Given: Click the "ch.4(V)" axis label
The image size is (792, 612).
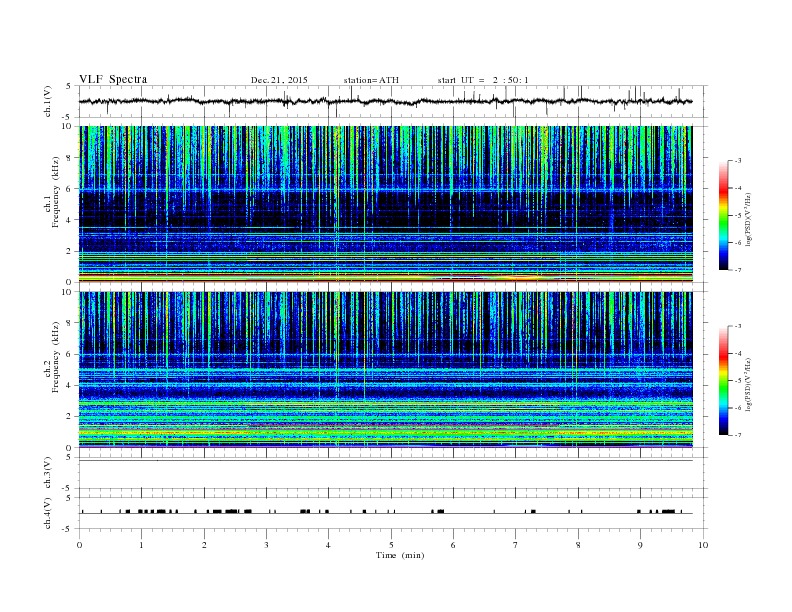Looking at the screenshot, I should pos(47,514).
